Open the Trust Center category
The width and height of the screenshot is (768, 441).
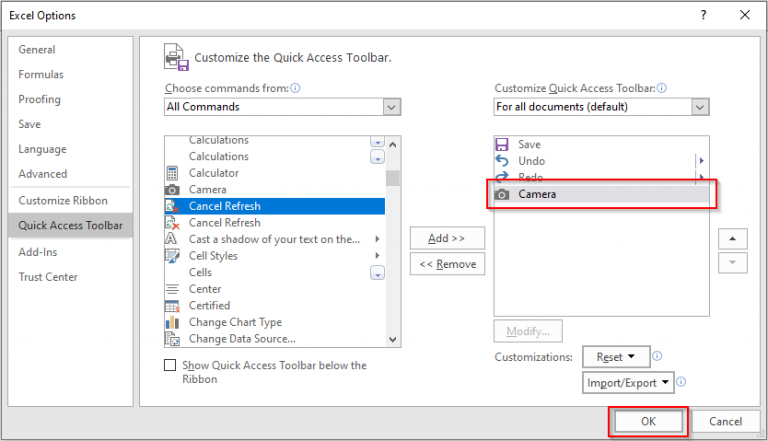pyautogui.click(x=48, y=277)
